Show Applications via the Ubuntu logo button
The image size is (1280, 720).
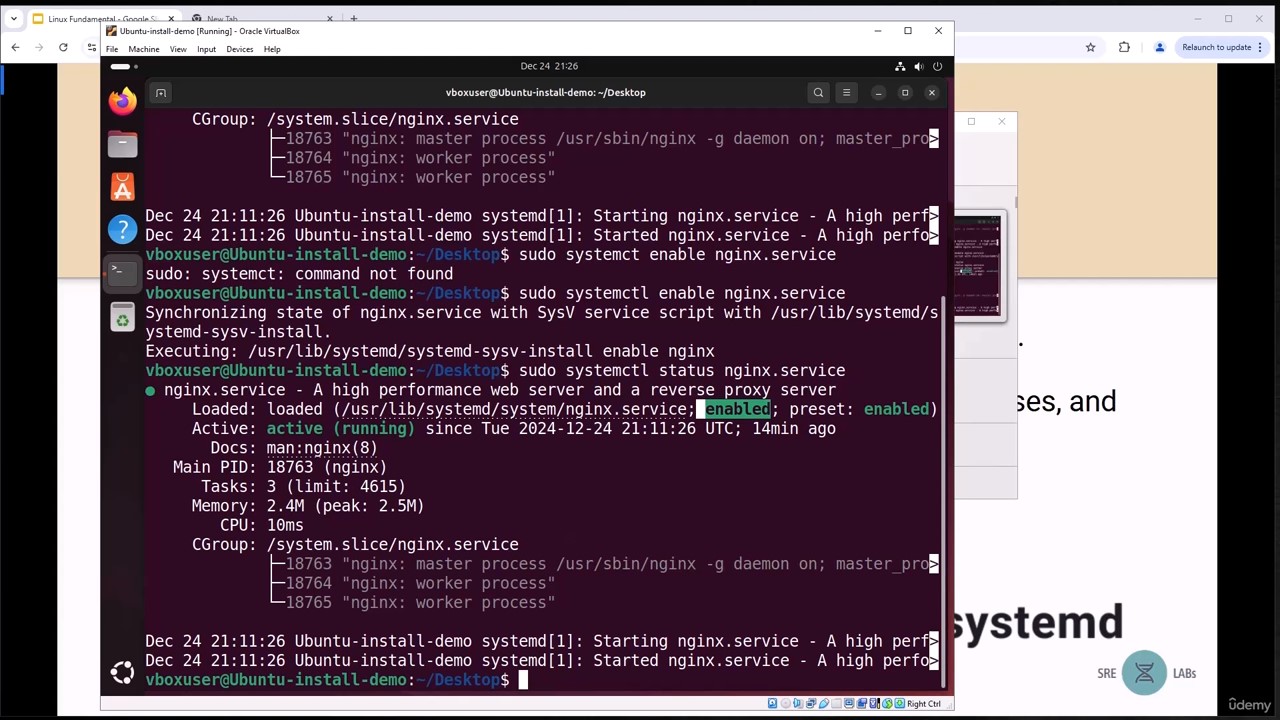pyautogui.click(x=122, y=673)
